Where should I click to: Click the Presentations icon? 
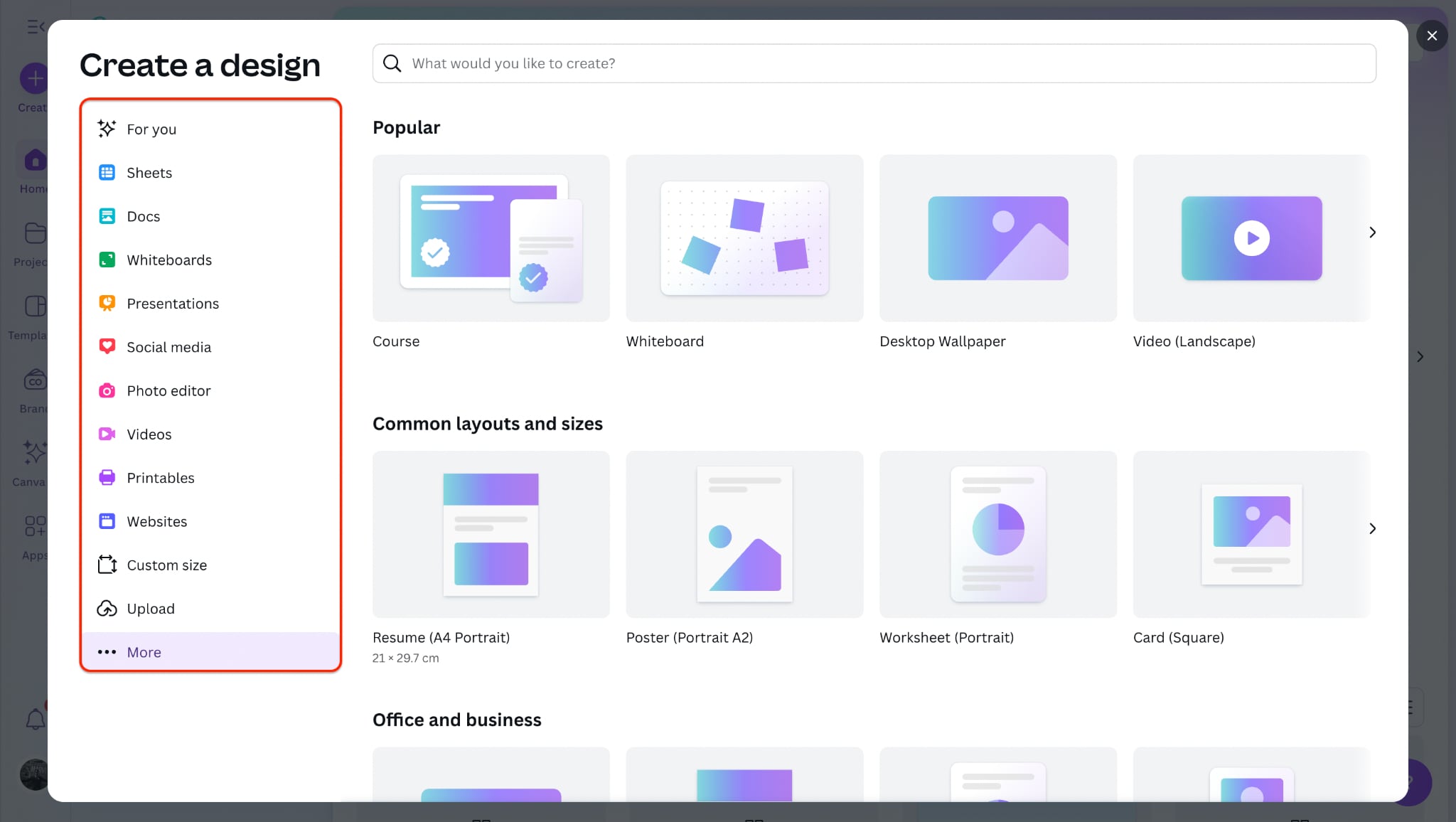click(107, 304)
